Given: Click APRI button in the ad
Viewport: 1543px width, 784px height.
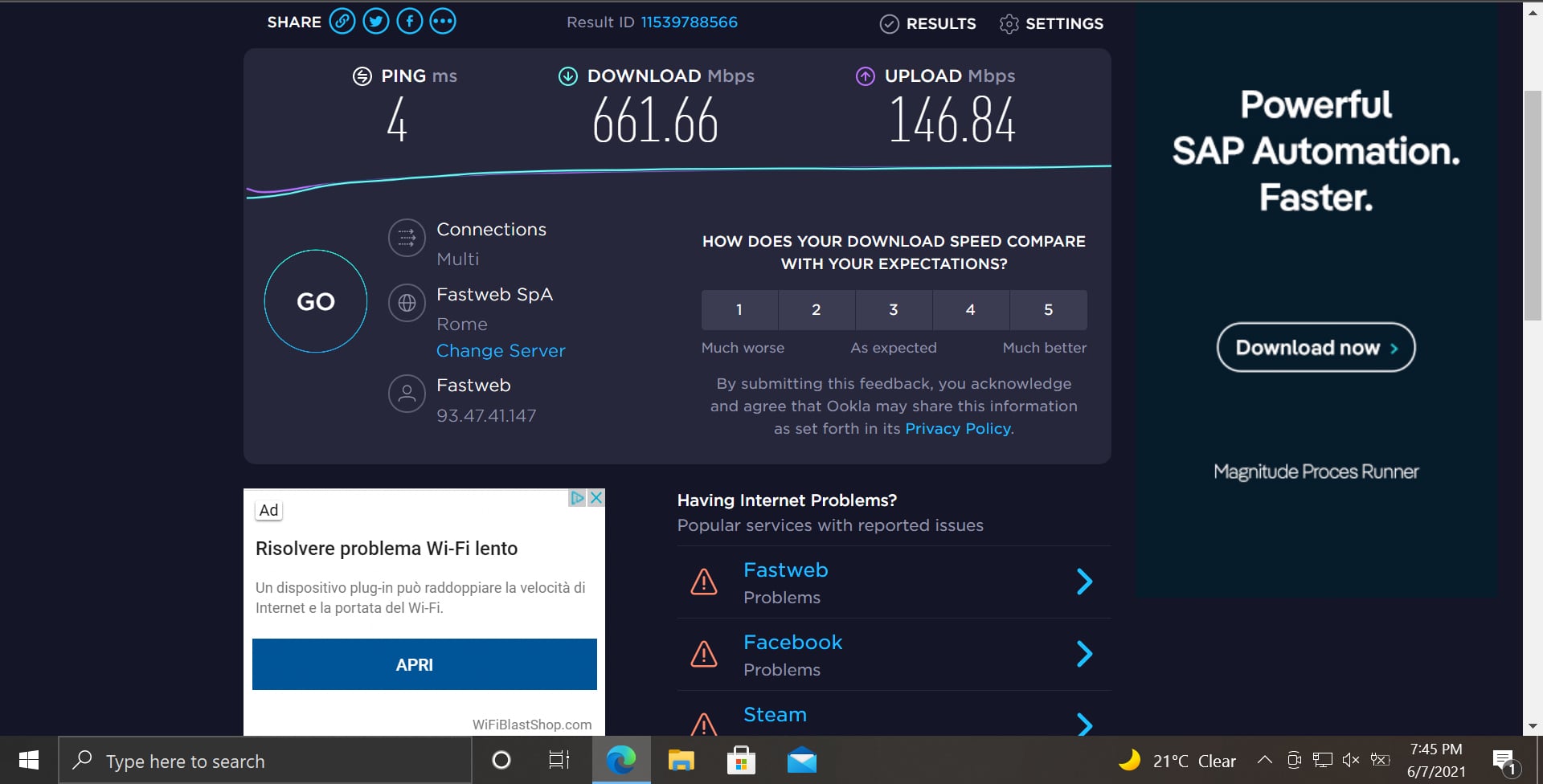Looking at the screenshot, I should [x=424, y=664].
